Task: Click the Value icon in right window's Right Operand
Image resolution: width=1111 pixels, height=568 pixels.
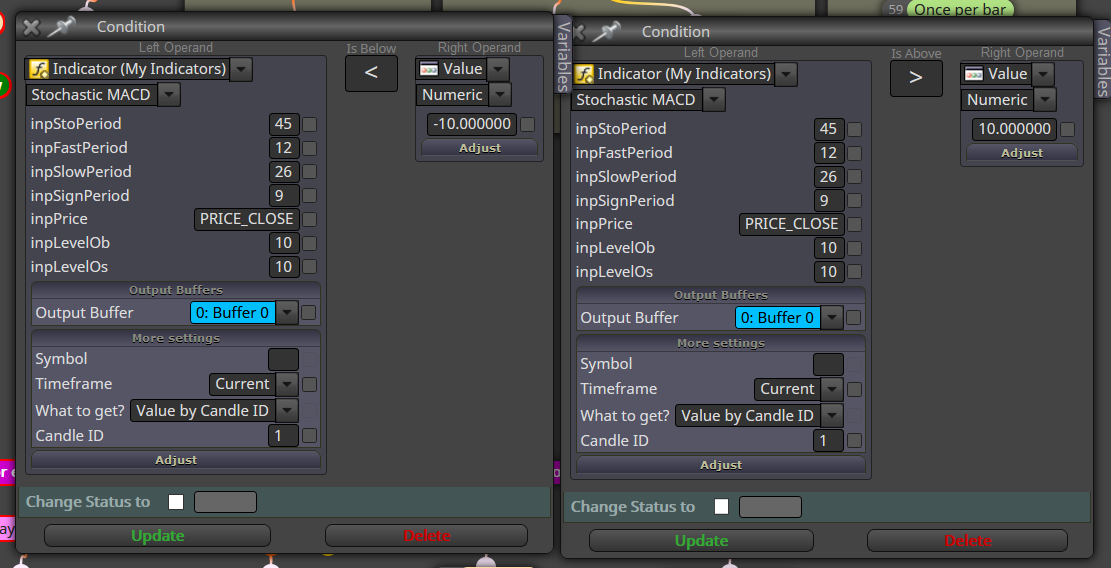Action: pyautogui.click(x=974, y=74)
